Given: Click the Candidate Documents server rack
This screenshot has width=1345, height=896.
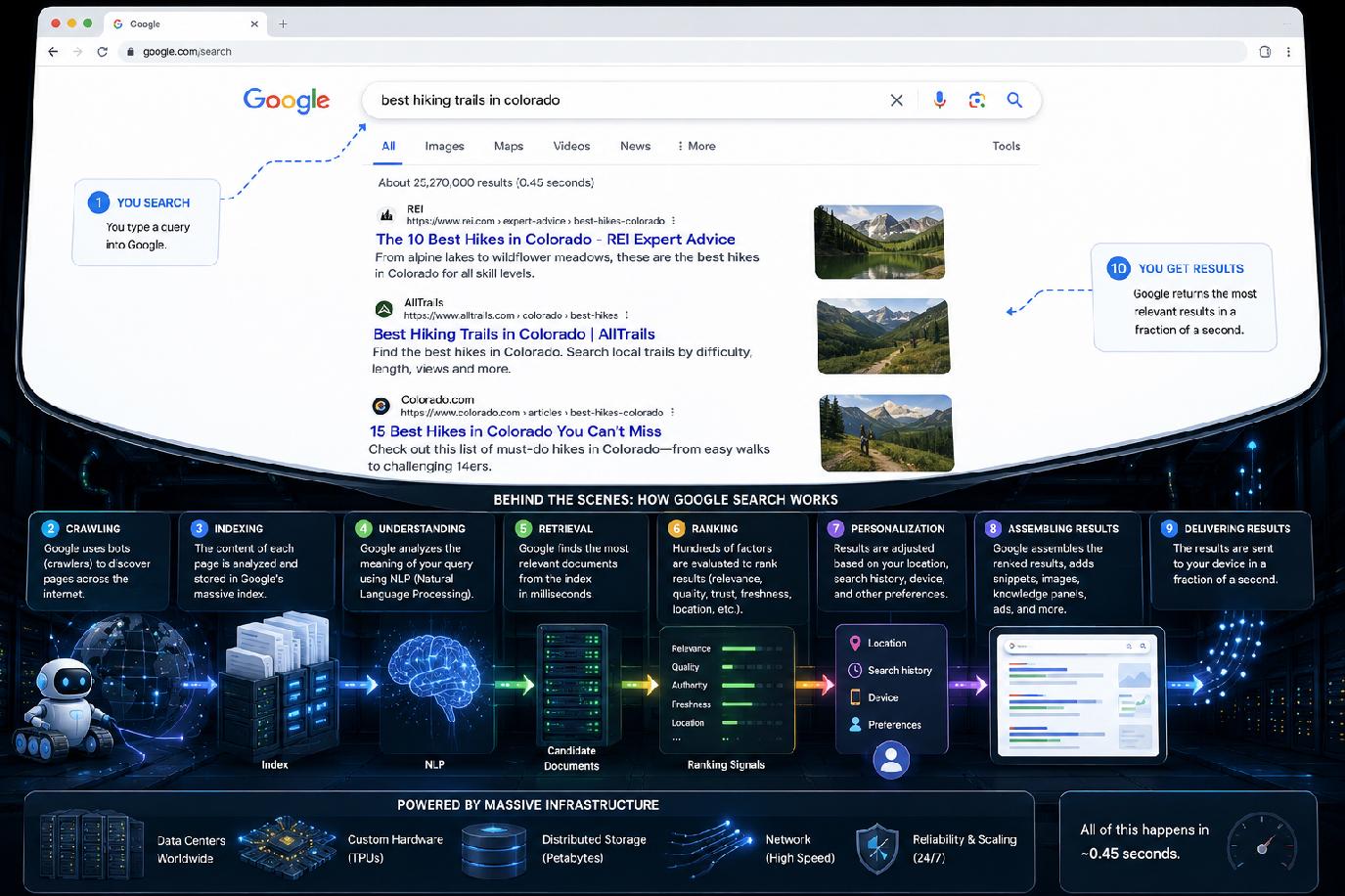Looking at the screenshot, I should pos(571,684).
